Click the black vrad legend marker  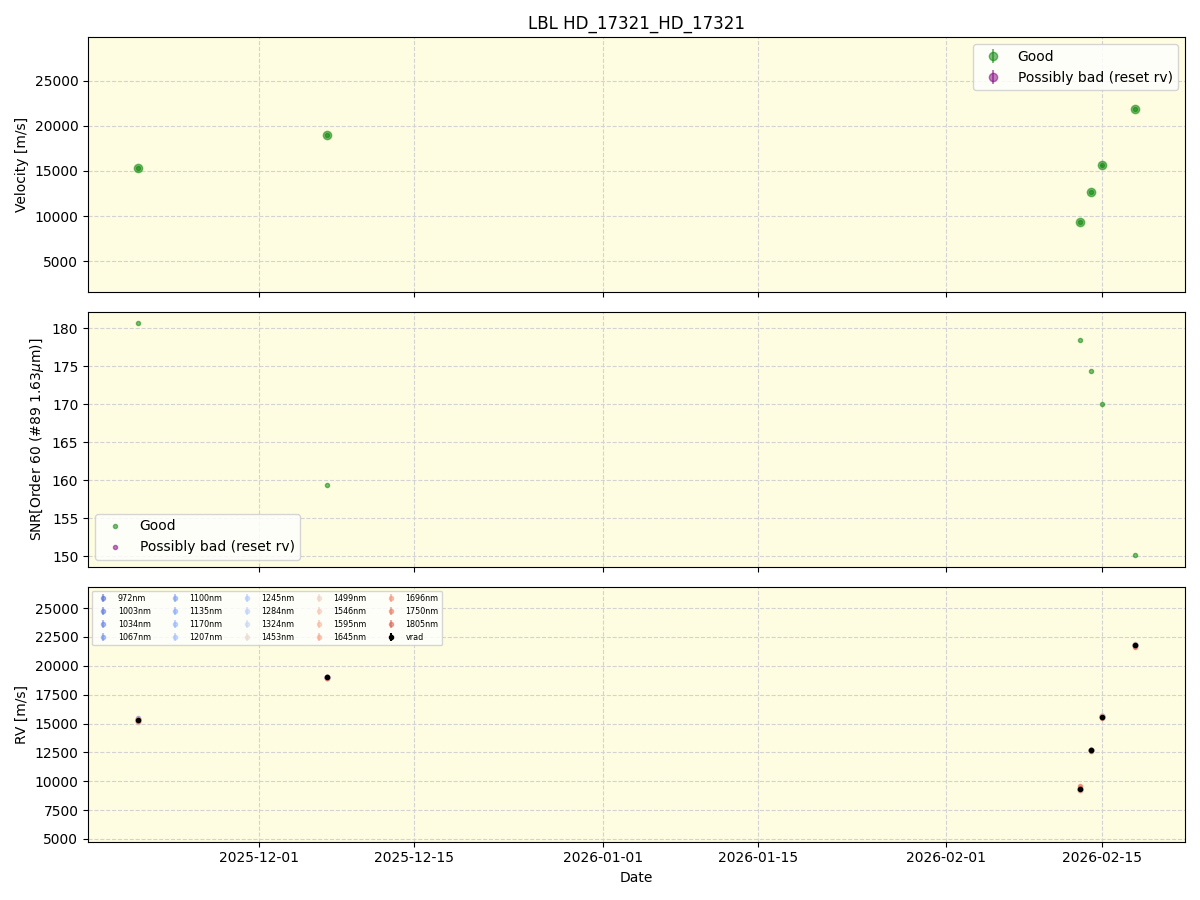coord(391,637)
